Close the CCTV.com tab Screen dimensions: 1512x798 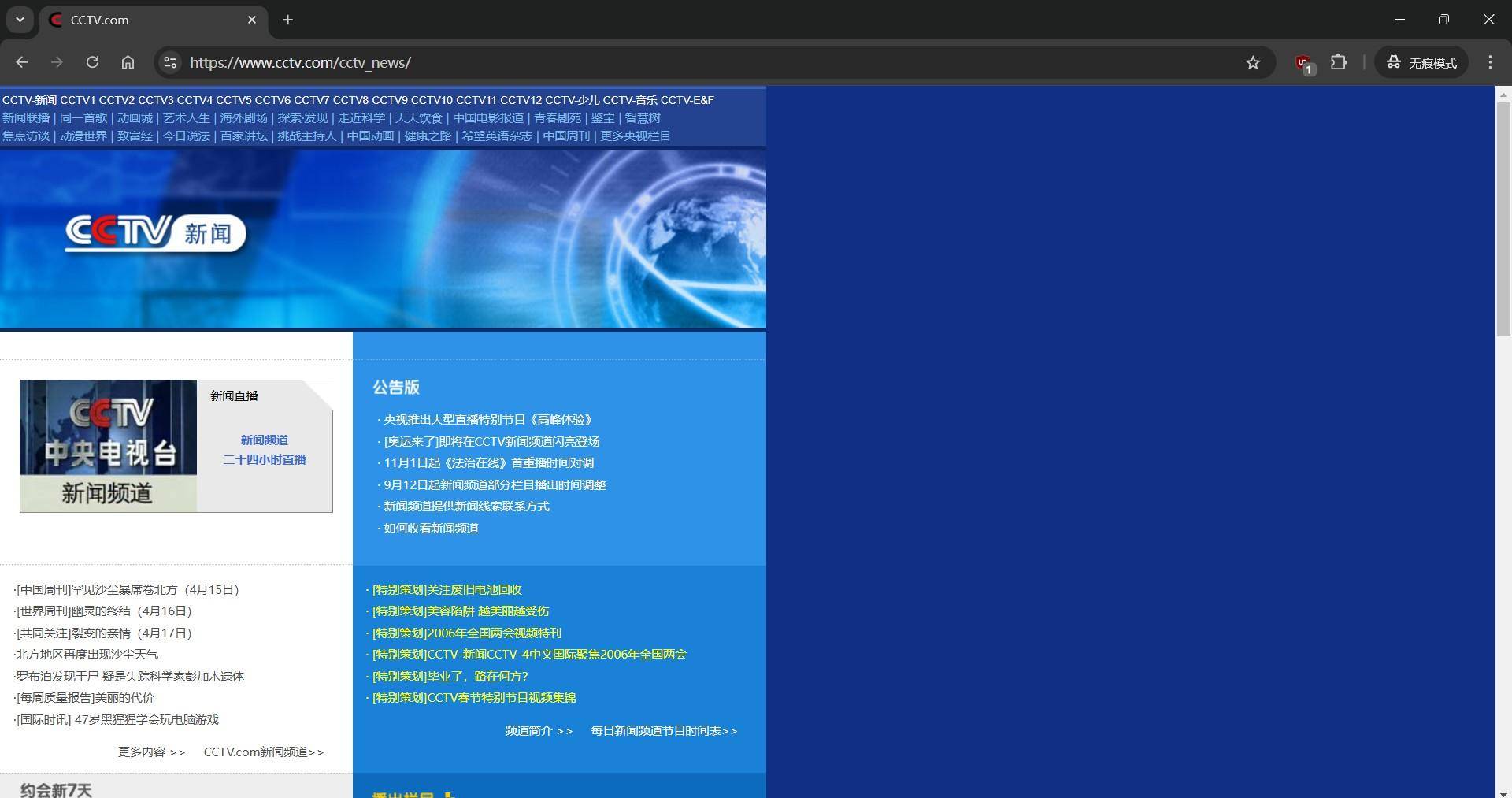point(252,20)
